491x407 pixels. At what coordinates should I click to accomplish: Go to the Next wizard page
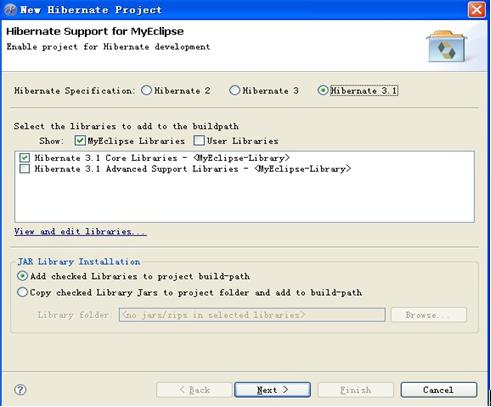272,390
